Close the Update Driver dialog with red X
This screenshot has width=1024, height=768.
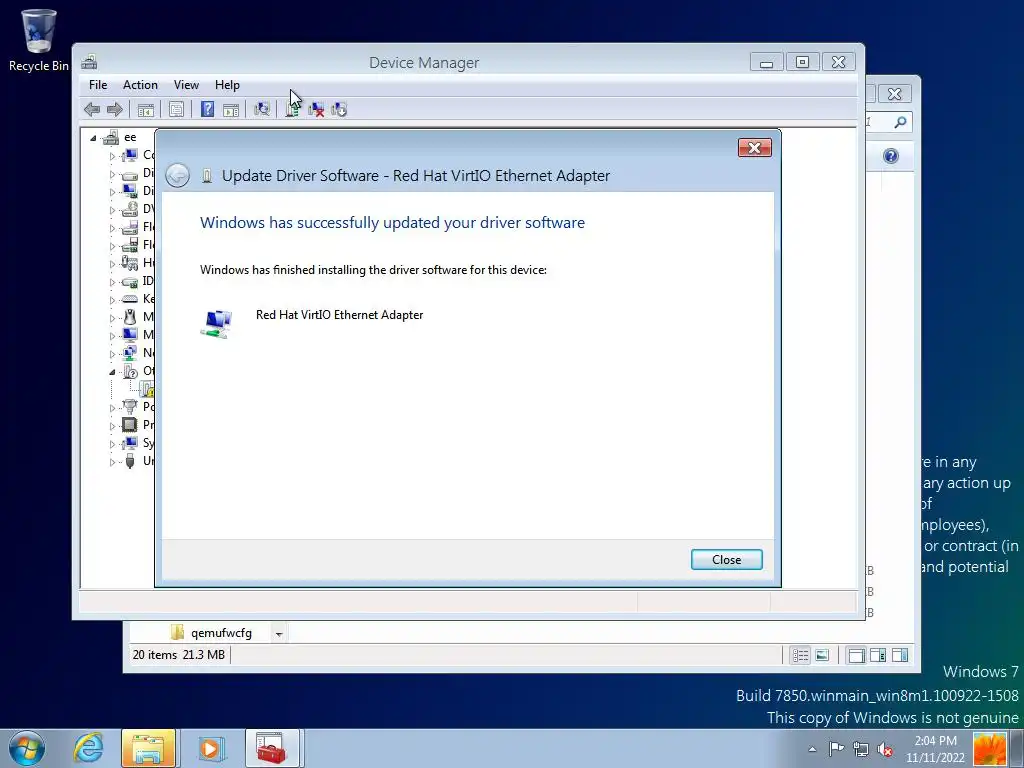click(754, 148)
